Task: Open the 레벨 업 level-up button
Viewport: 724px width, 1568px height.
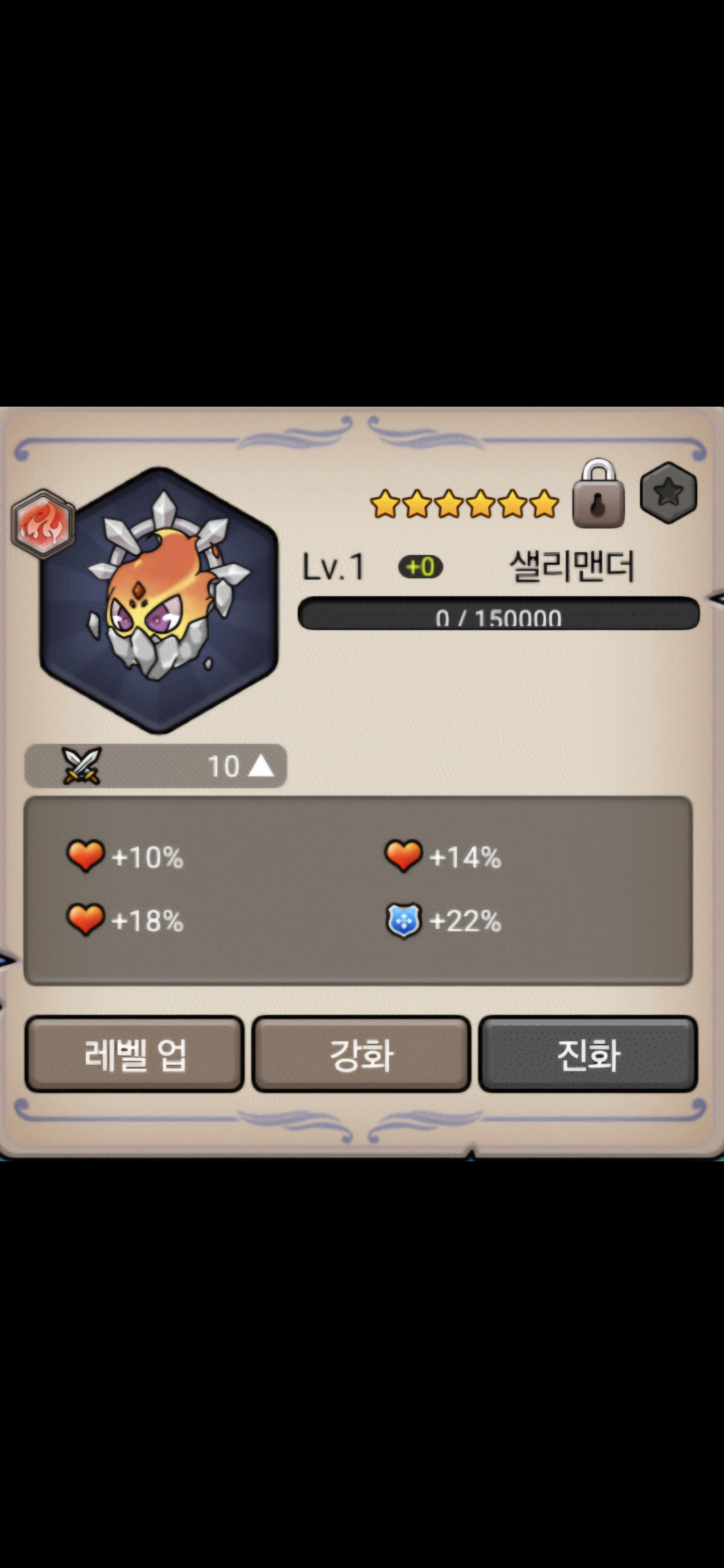Action: [134, 1055]
